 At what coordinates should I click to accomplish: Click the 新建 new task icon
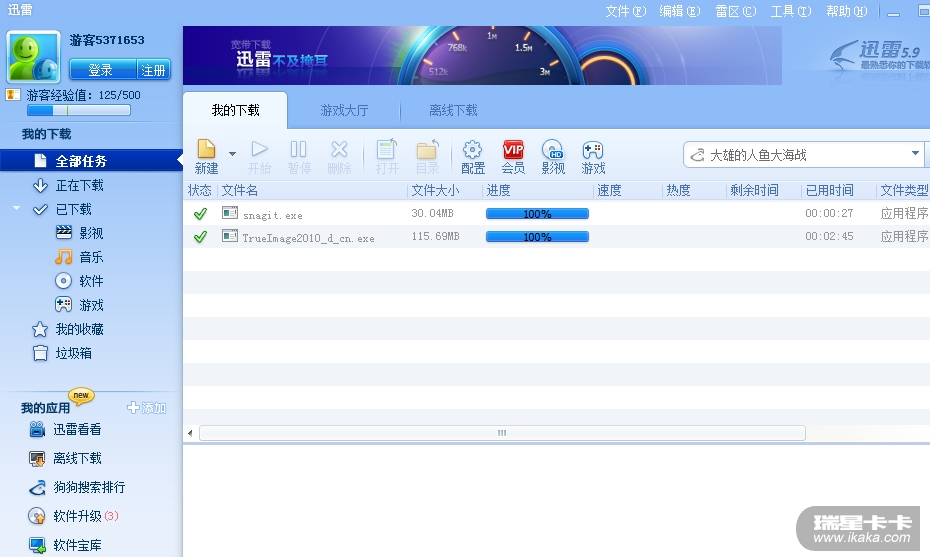click(x=206, y=157)
